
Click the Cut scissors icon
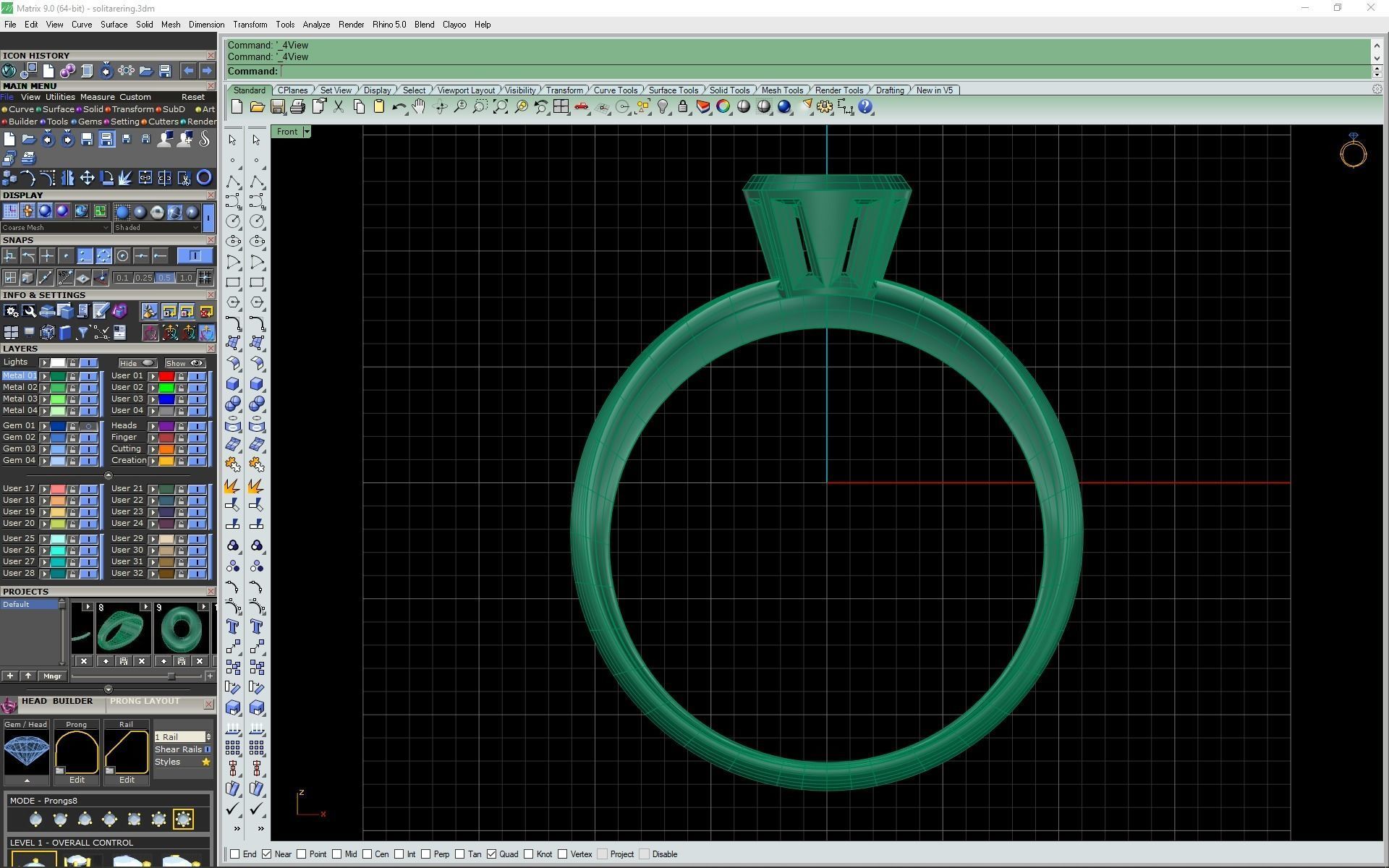(339, 107)
